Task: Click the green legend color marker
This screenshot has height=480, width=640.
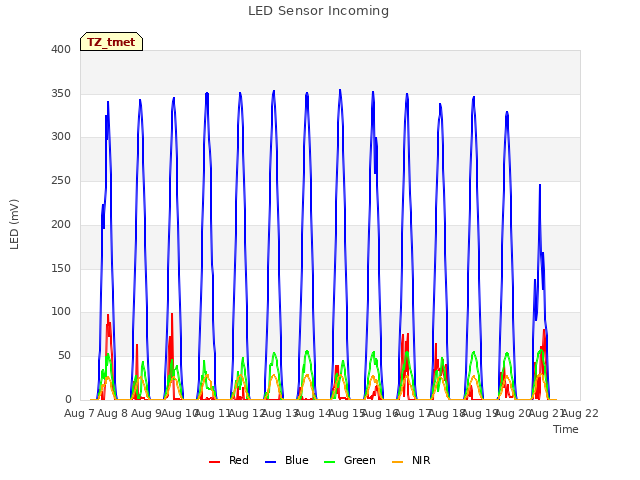Action: point(329,462)
